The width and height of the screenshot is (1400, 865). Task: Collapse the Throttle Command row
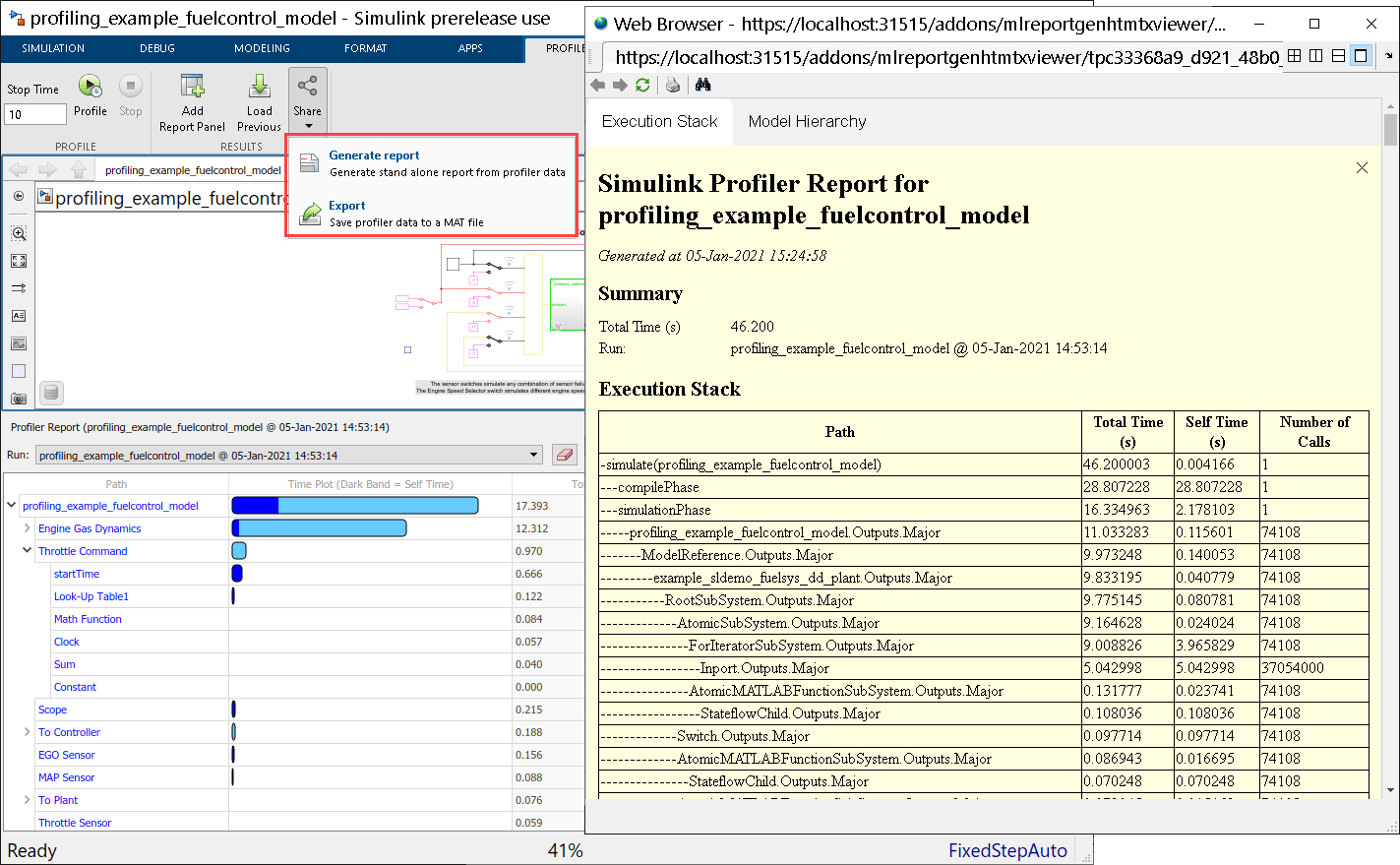[x=27, y=551]
